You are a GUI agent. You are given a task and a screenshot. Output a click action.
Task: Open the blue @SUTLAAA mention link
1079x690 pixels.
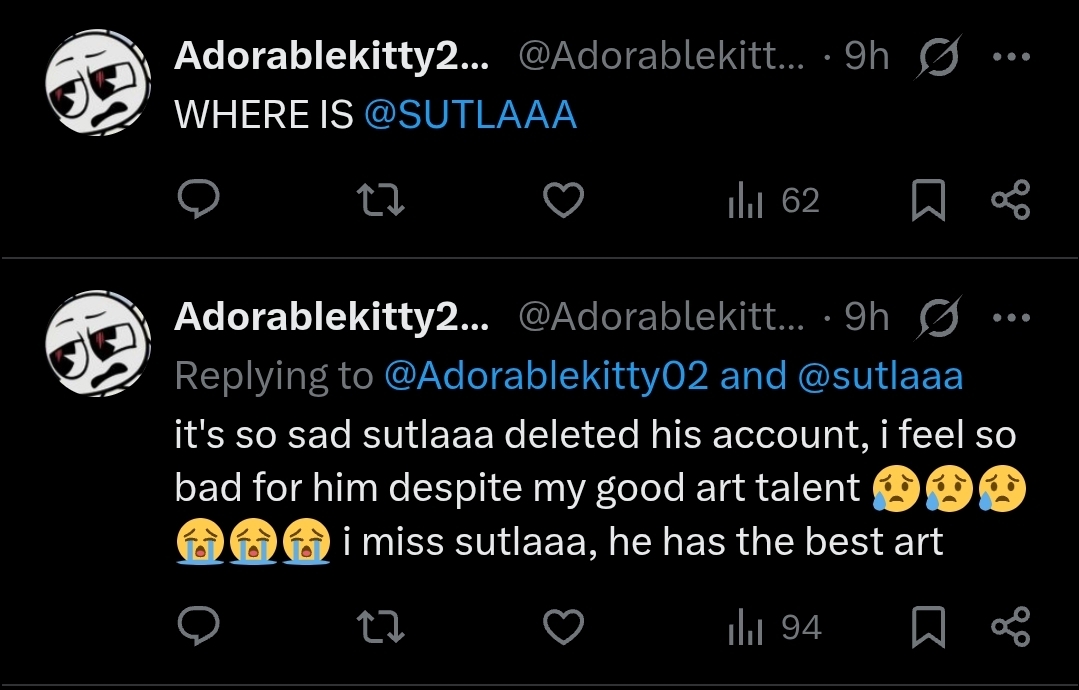click(470, 116)
